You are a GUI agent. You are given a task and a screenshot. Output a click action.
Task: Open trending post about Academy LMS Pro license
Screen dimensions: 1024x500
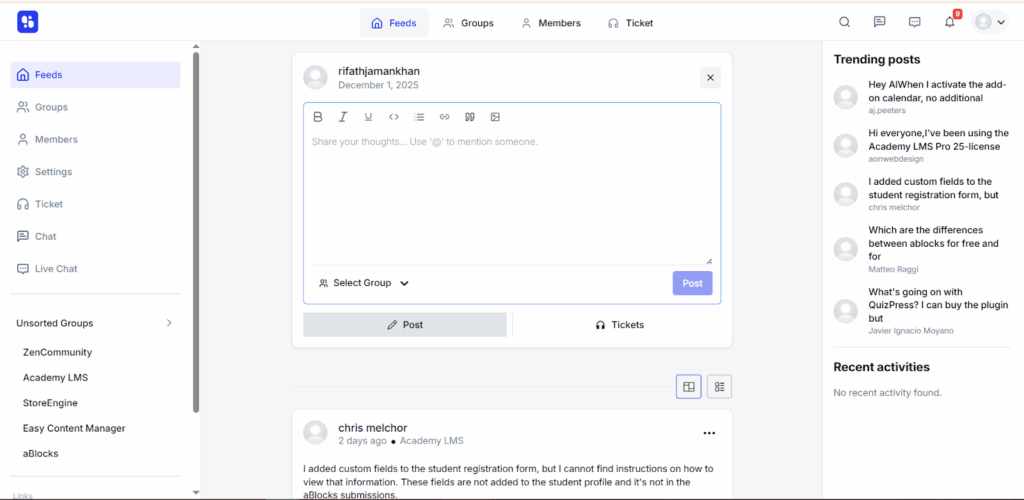[x=938, y=140]
